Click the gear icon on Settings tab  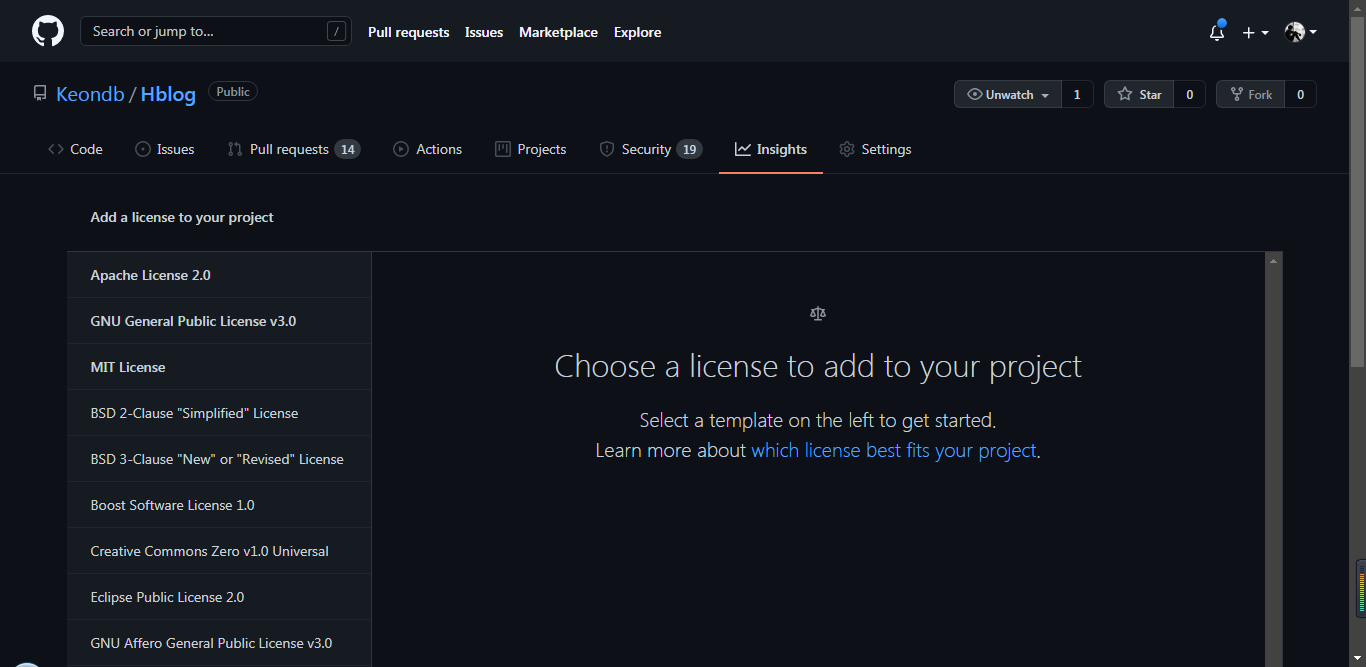click(847, 149)
